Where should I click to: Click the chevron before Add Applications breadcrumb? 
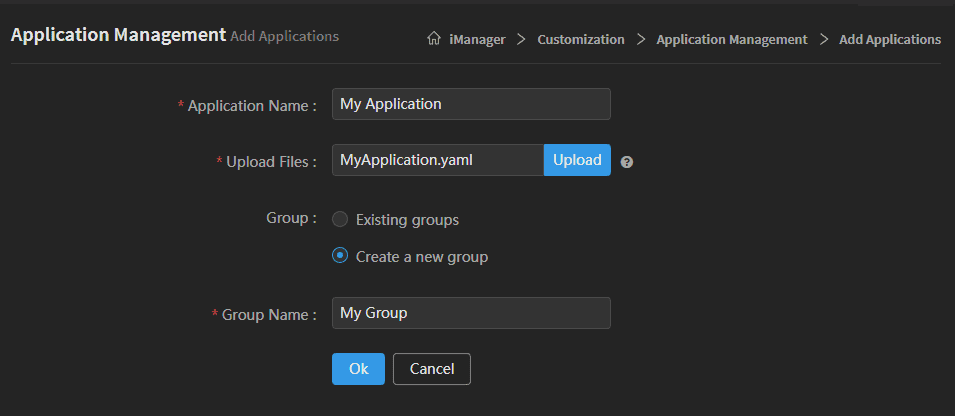823,39
